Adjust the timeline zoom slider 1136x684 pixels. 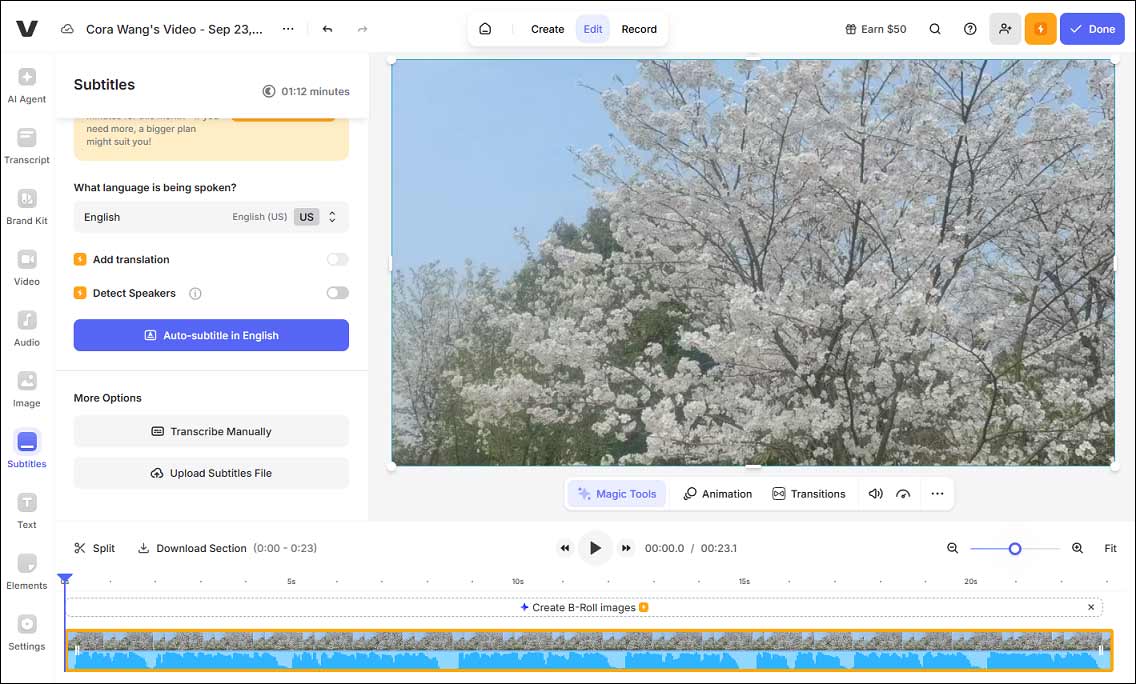coord(1015,548)
